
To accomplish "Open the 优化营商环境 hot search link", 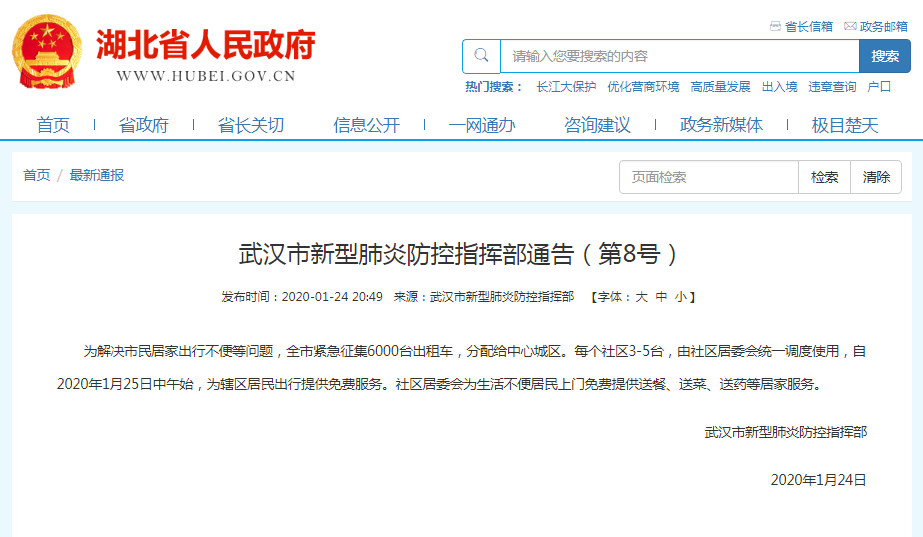I will tap(643, 87).
